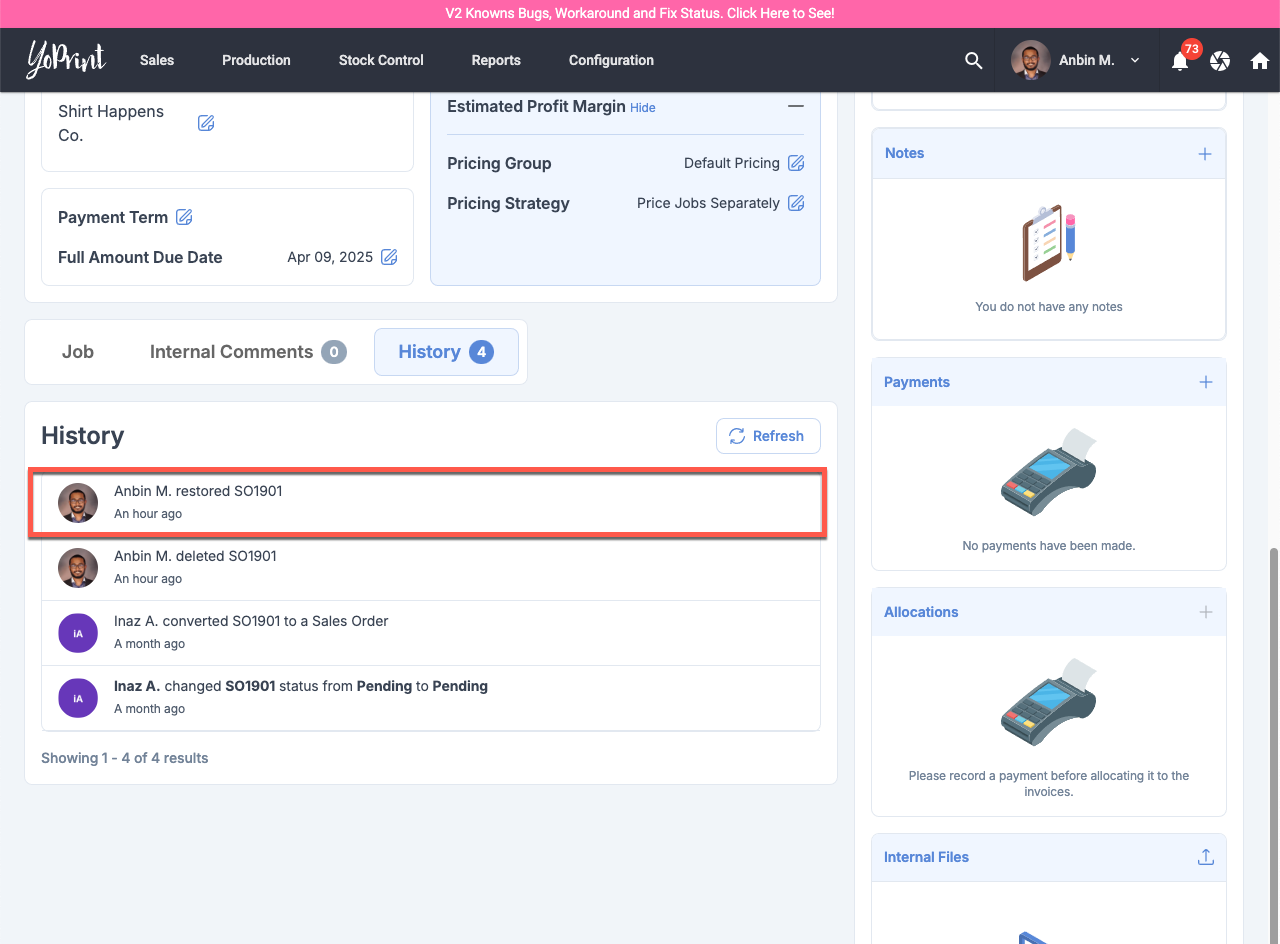1280x944 pixels.
Task: Open the Stock Control menu
Action: 381,60
